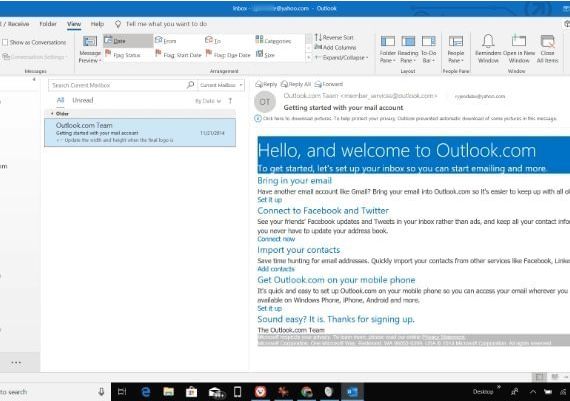Arrange messages by Flag: Due Date
The height and width of the screenshot is (401, 570).
[228, 55]
